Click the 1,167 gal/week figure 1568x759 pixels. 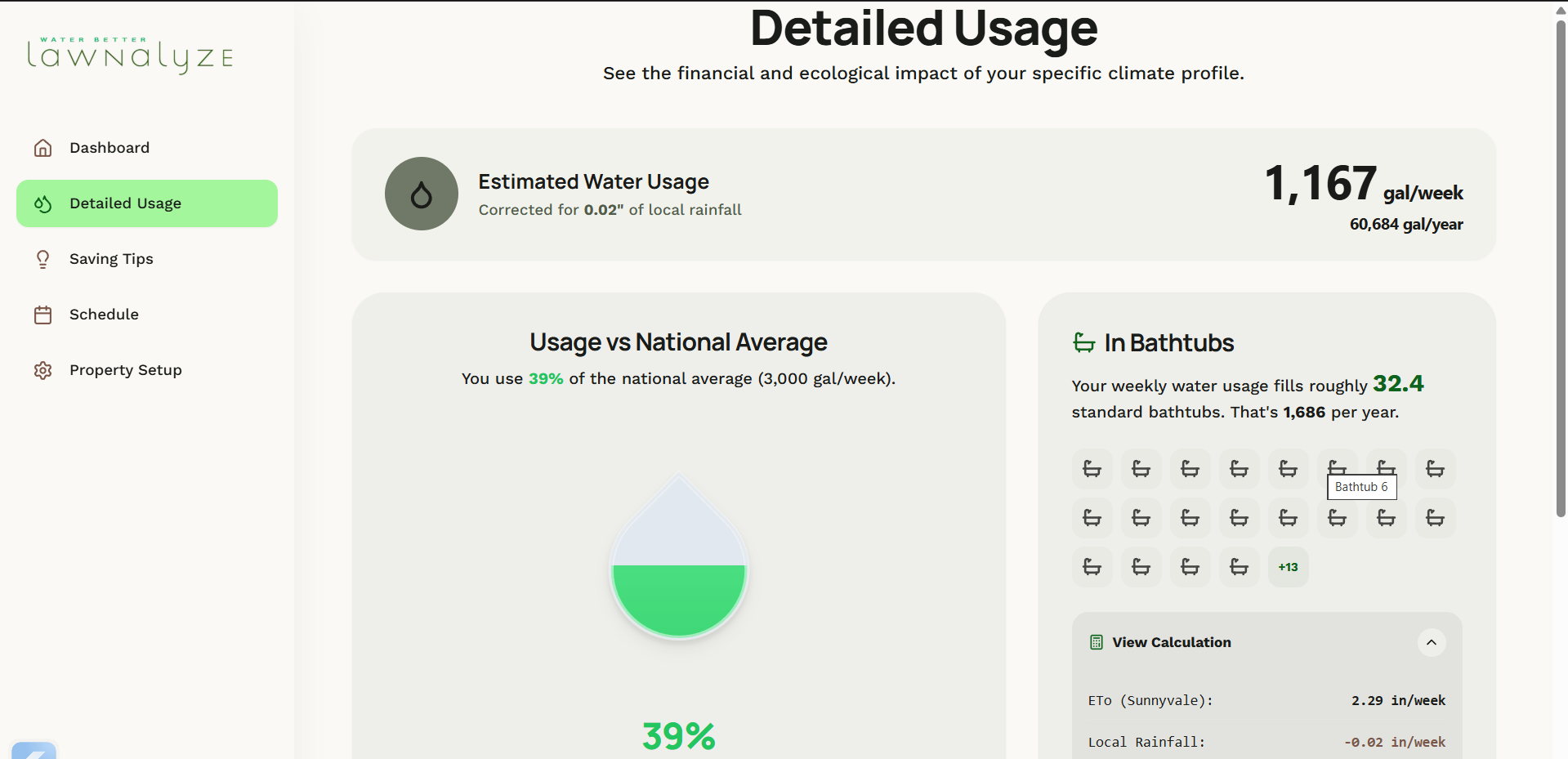(x=1364, y=184)
